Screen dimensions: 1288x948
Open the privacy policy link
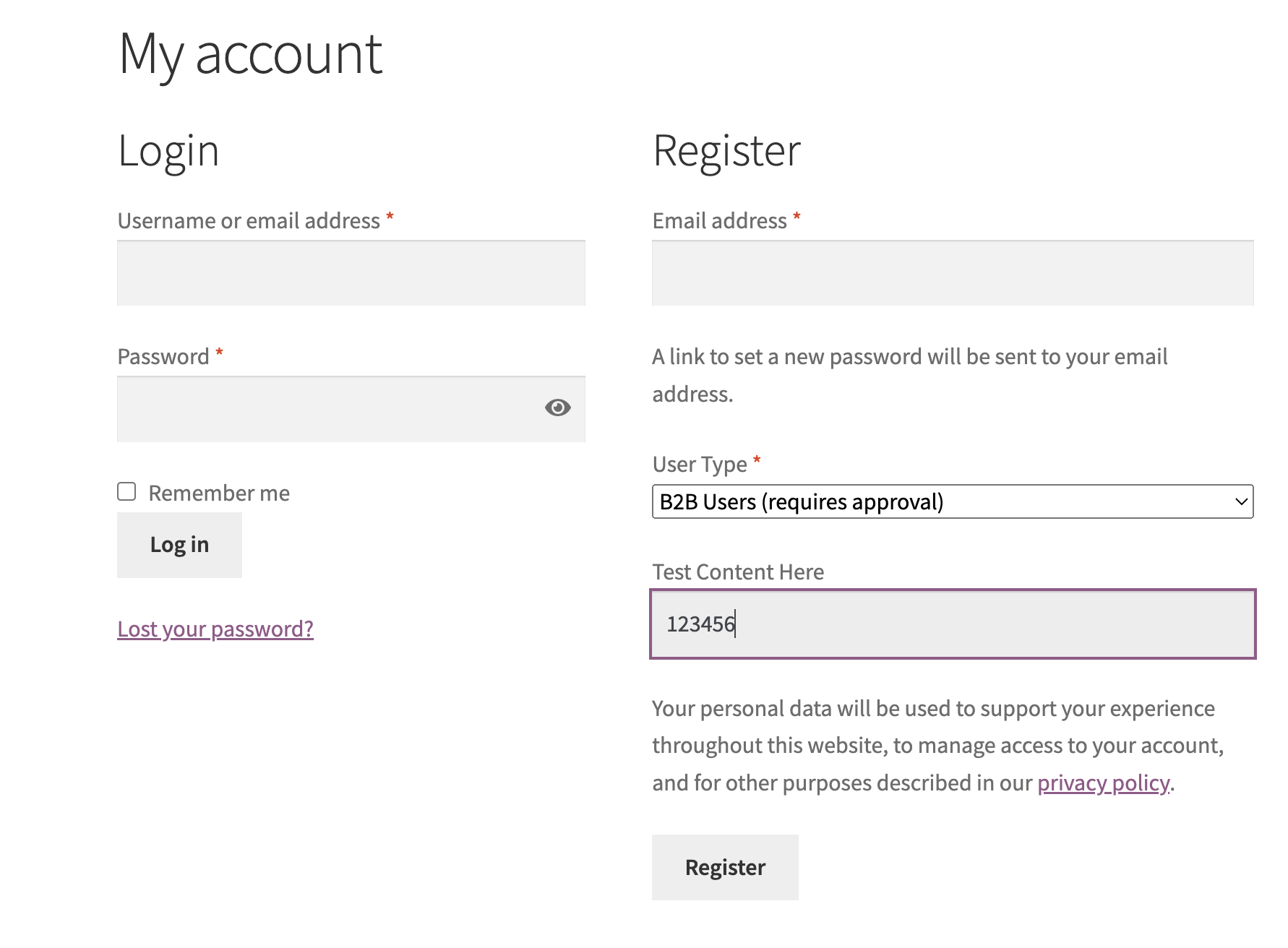pyautogui.click(x=1104, y=783)
